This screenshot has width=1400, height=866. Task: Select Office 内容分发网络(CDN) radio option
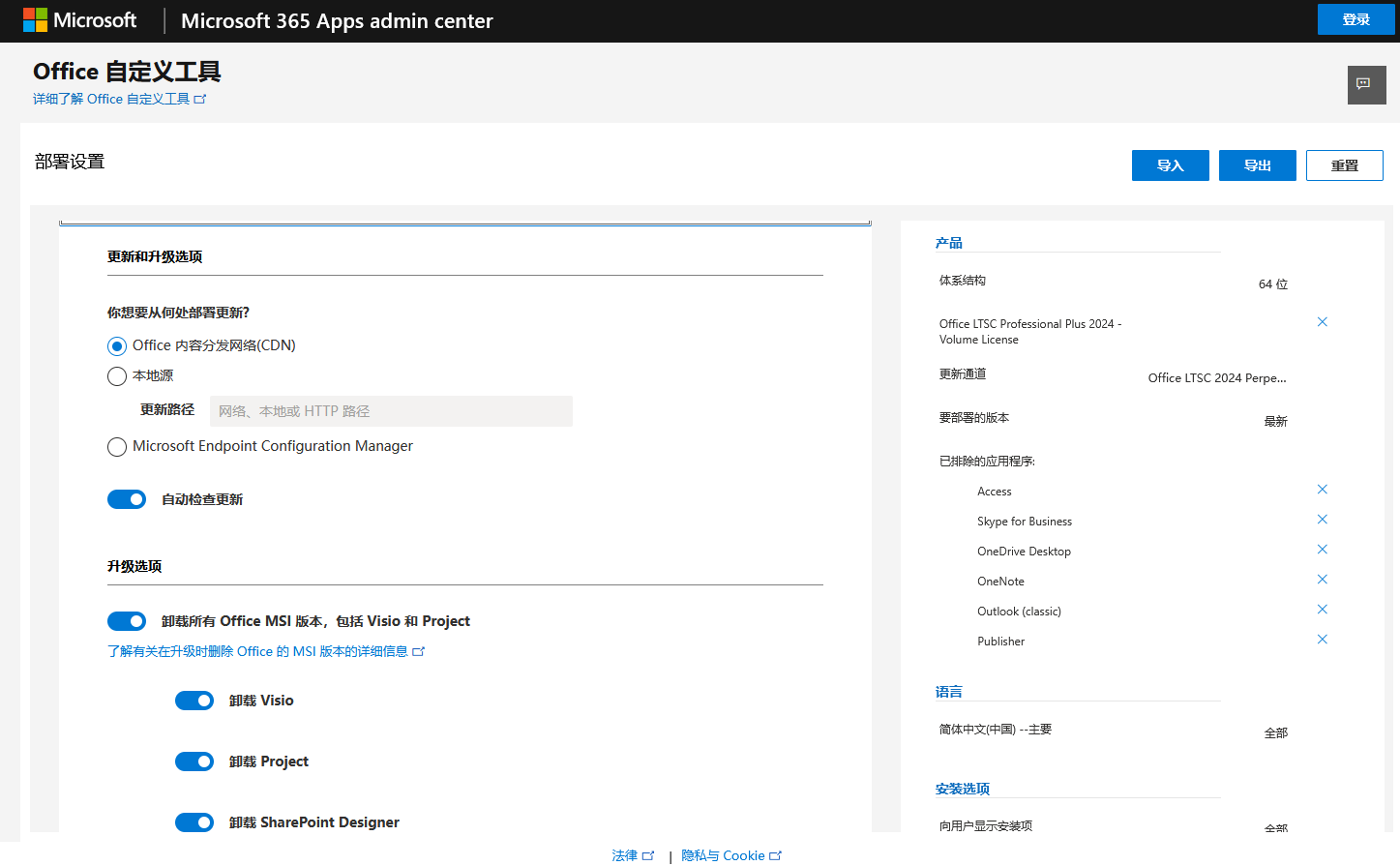pyautogui.click(x=117, y=346)
